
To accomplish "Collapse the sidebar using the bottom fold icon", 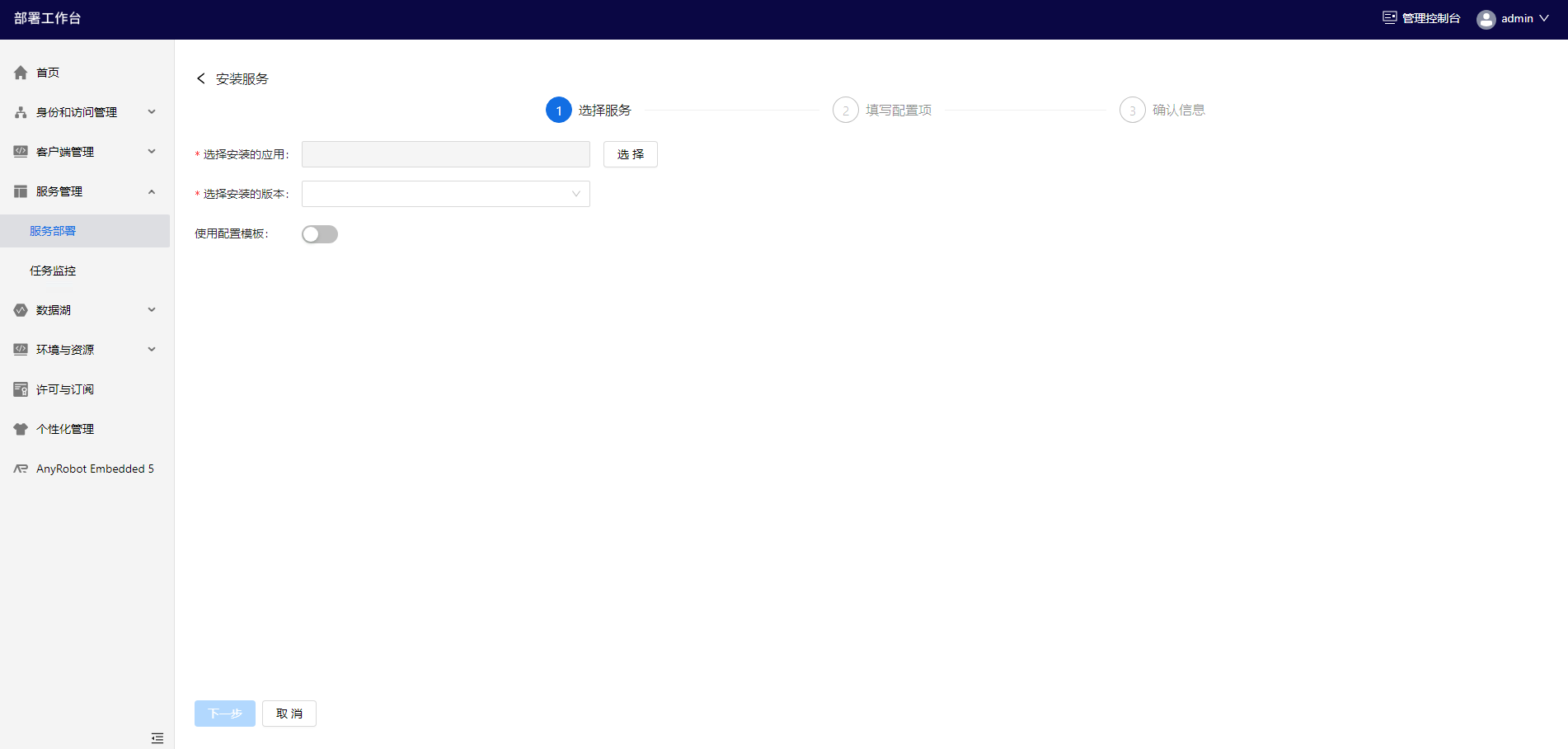I will 157,738.
